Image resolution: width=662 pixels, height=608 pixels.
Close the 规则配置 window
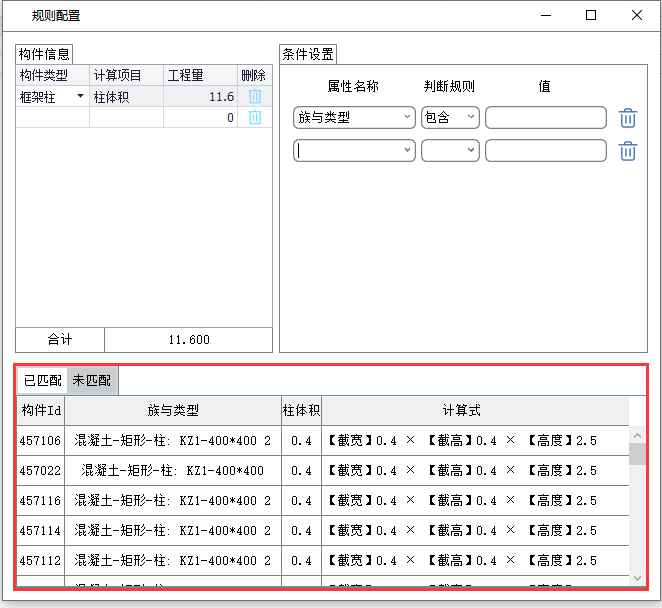click(637, 15)
